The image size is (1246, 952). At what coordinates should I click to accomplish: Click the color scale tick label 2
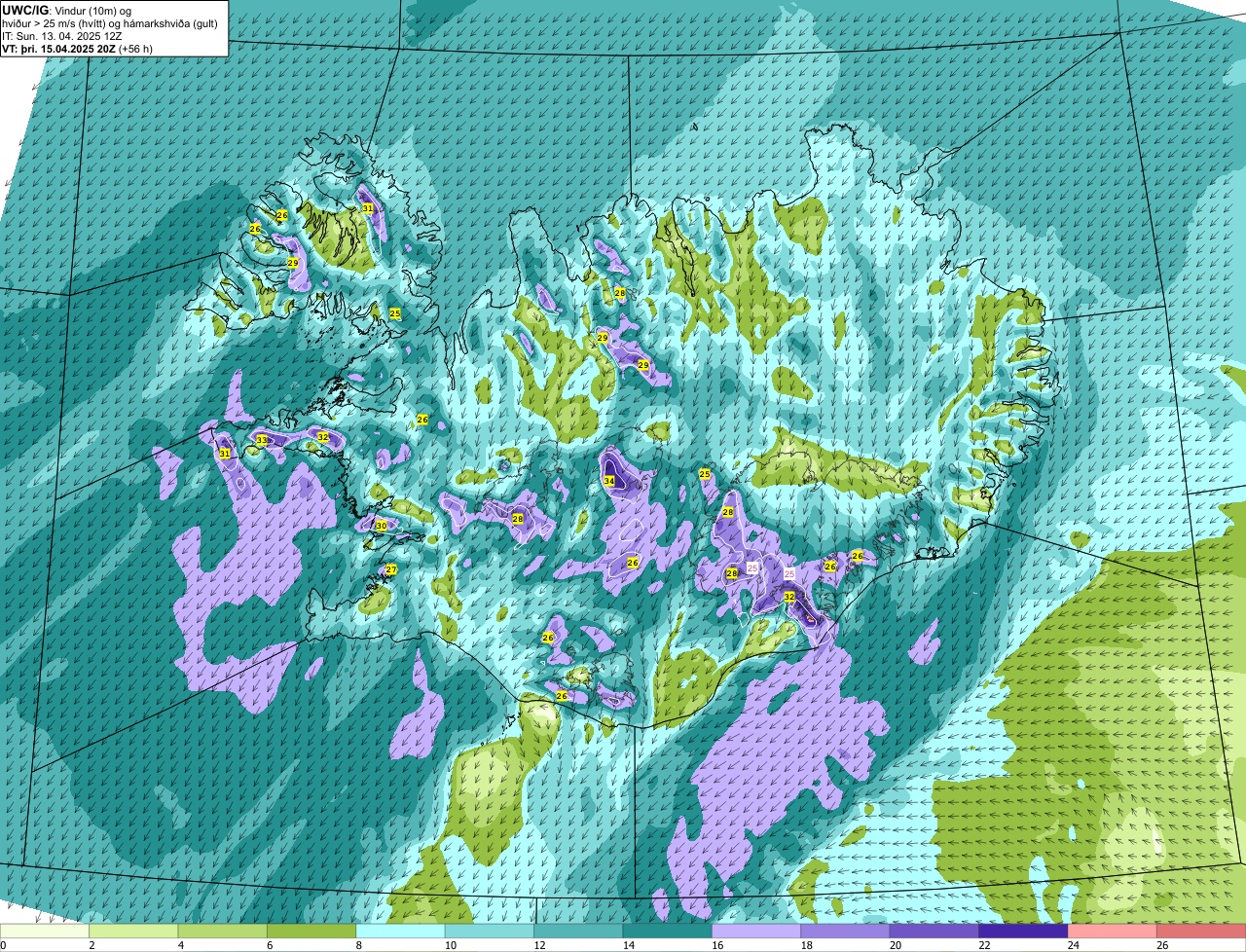91,944
